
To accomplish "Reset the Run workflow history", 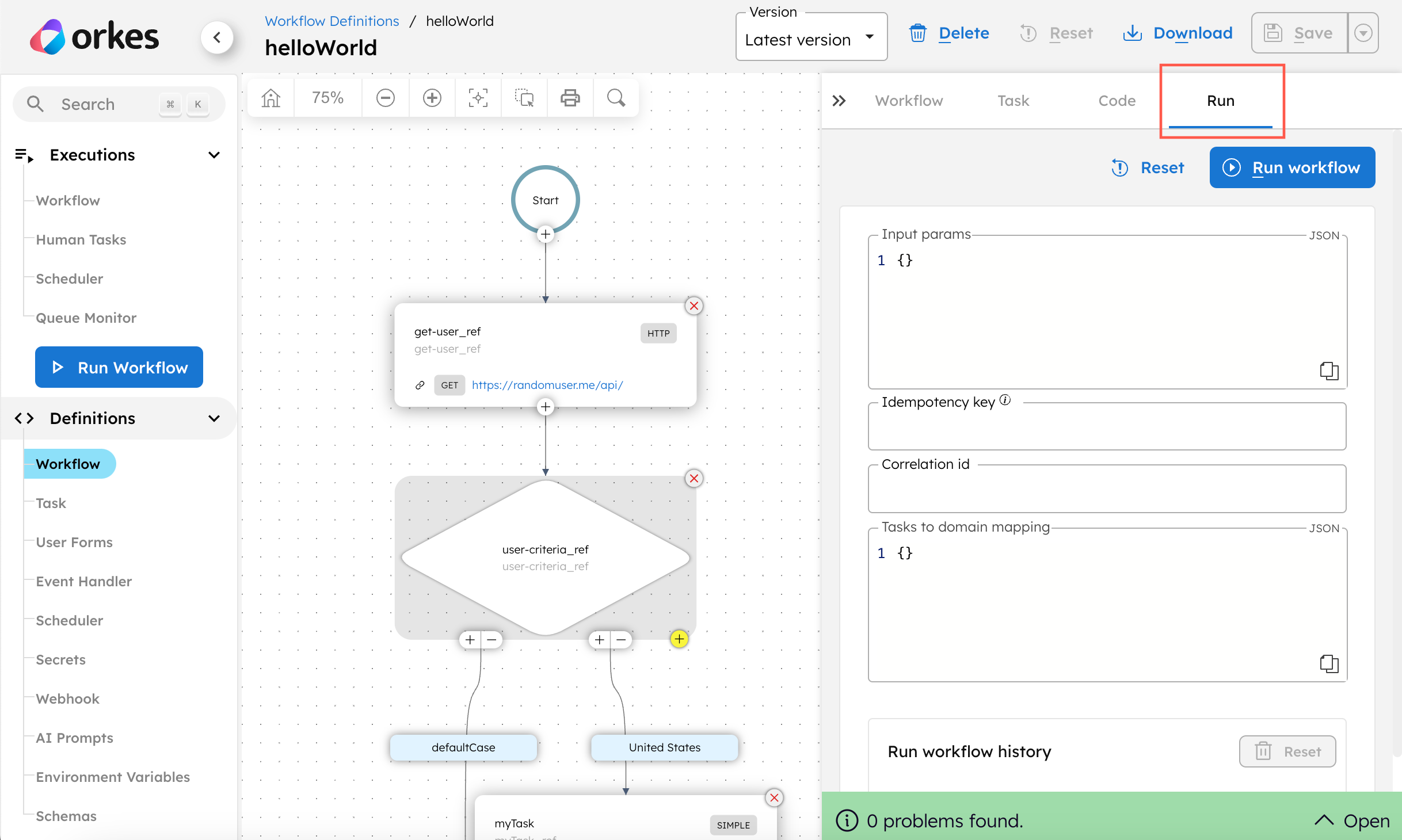I will 1287,751.
